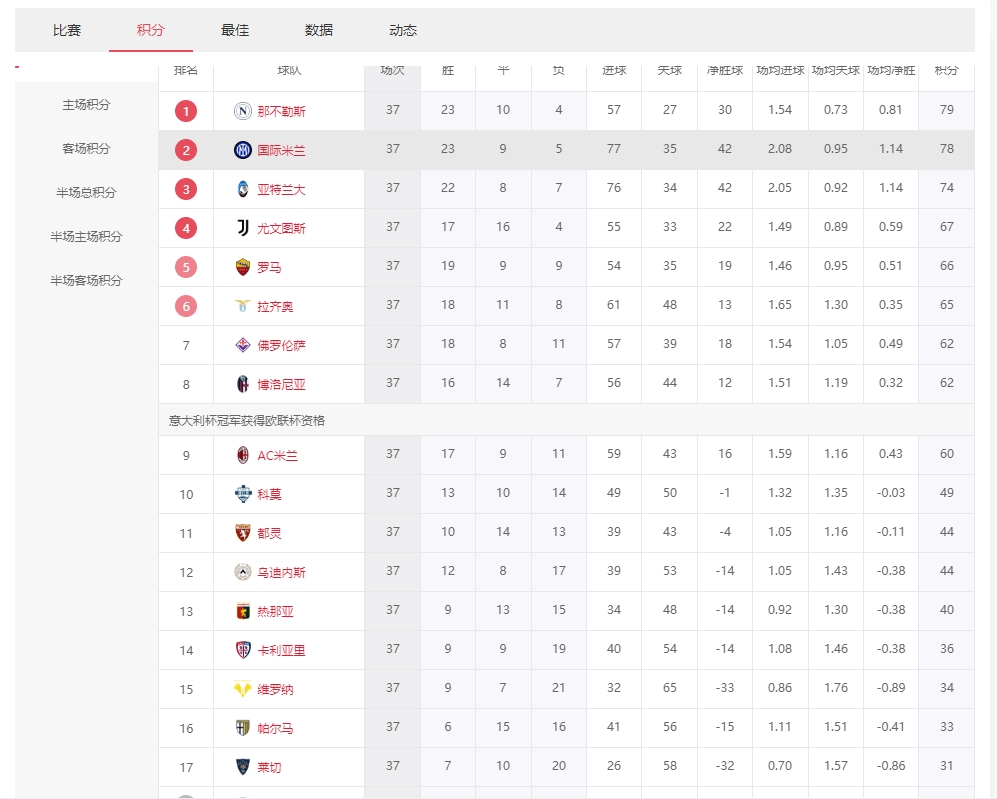Open the 博洛尼亚 team link
997x799 pixels.
(x=281, y=384)
